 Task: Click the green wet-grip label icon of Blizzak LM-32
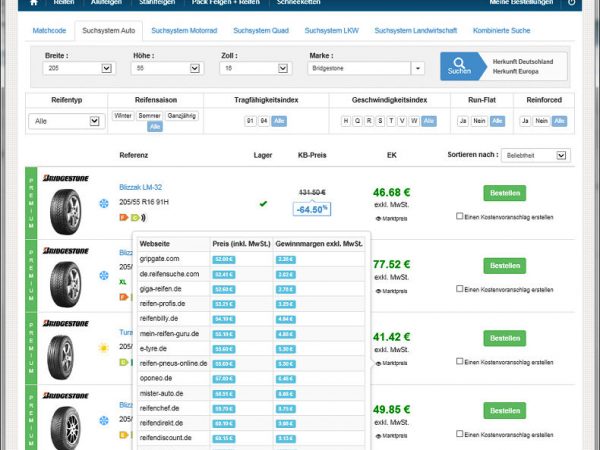click(x=135, y=218)
